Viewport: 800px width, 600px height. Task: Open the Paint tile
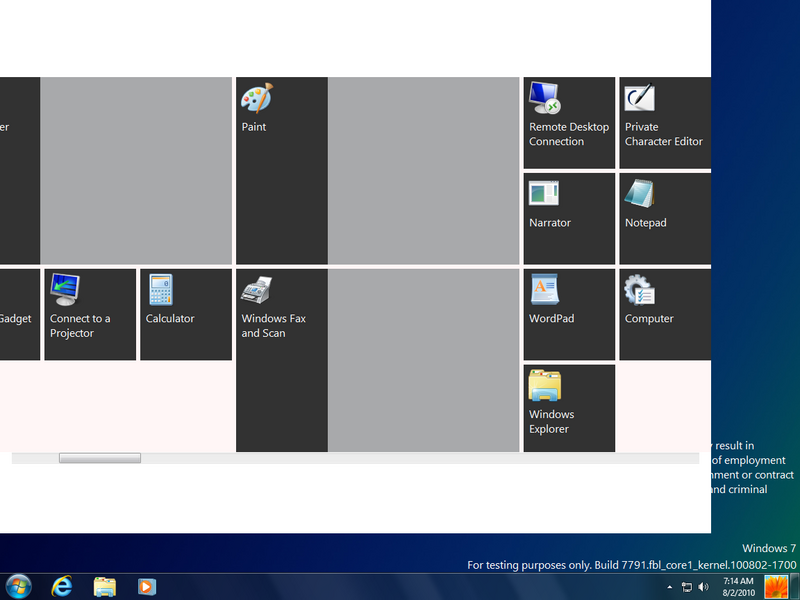coord(281,170)
